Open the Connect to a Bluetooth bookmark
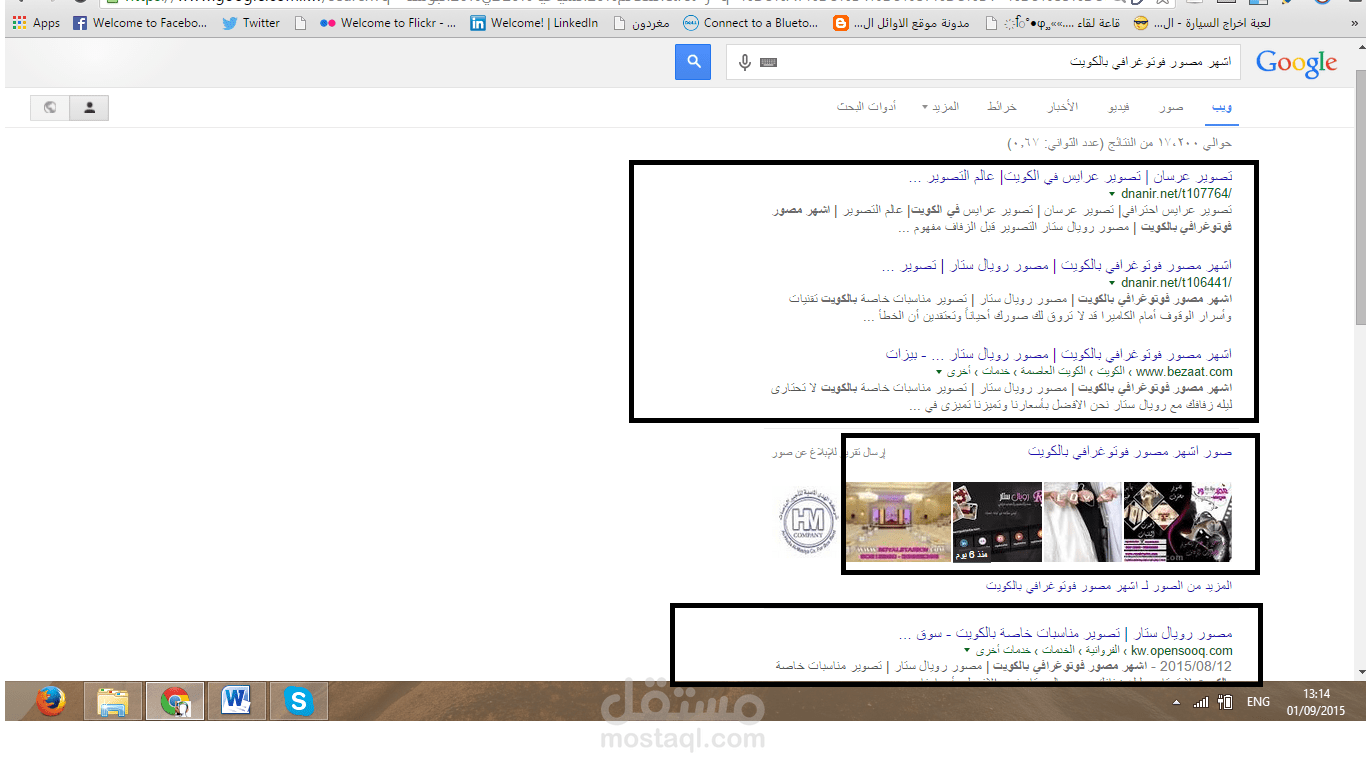Image resolution: width=1366 pixels, height=768 pixels. tap(751, 22)
